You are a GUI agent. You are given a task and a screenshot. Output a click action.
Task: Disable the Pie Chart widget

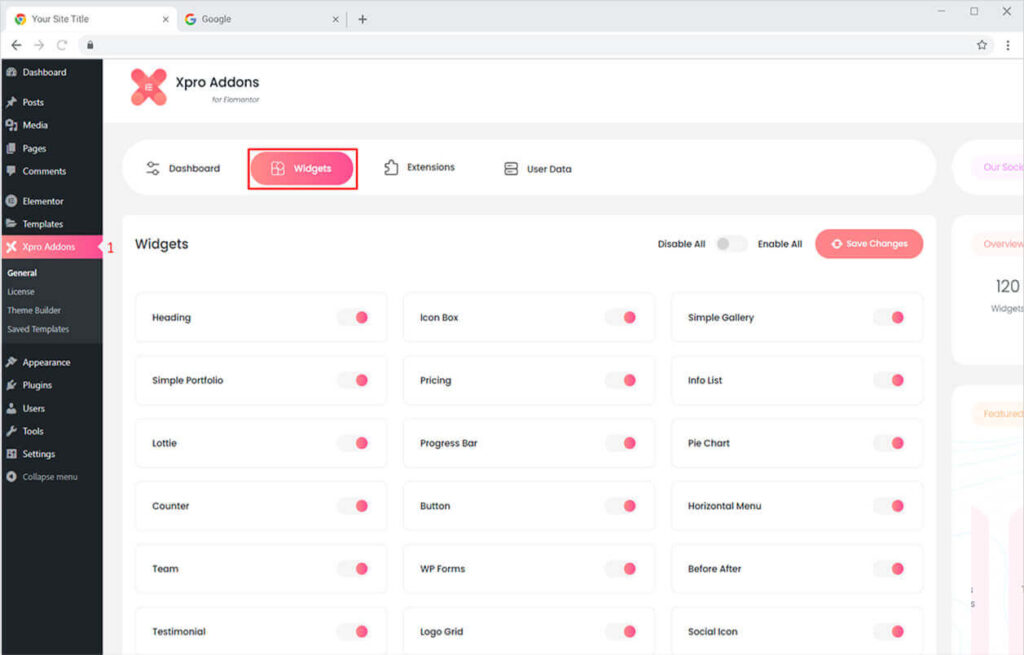889,443
